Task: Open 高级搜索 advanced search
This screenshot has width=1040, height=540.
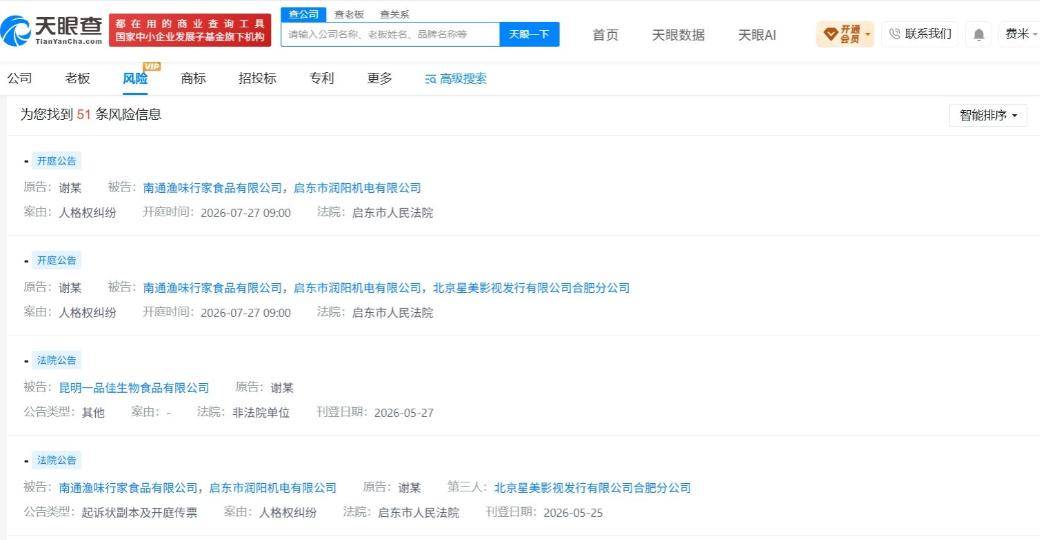Action: click(456, 78)
